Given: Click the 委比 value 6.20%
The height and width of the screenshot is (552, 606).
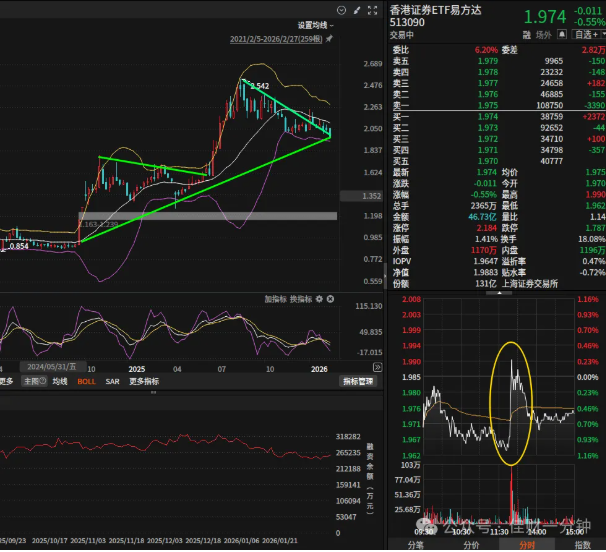Looking at the screenshot, I should click(486, 50).
